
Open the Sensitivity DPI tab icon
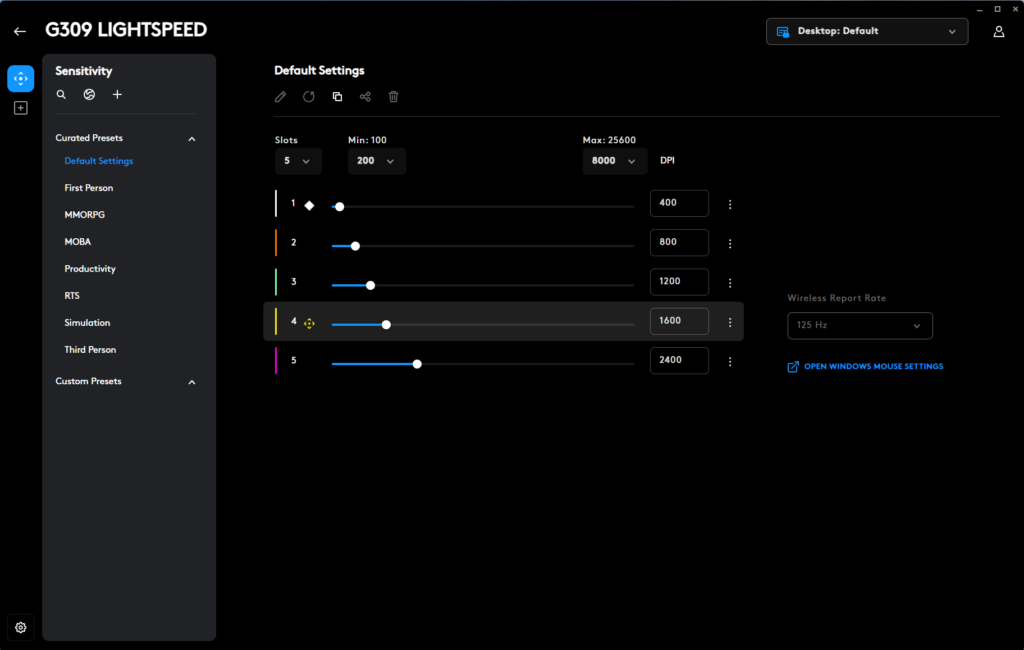(21, 78)
